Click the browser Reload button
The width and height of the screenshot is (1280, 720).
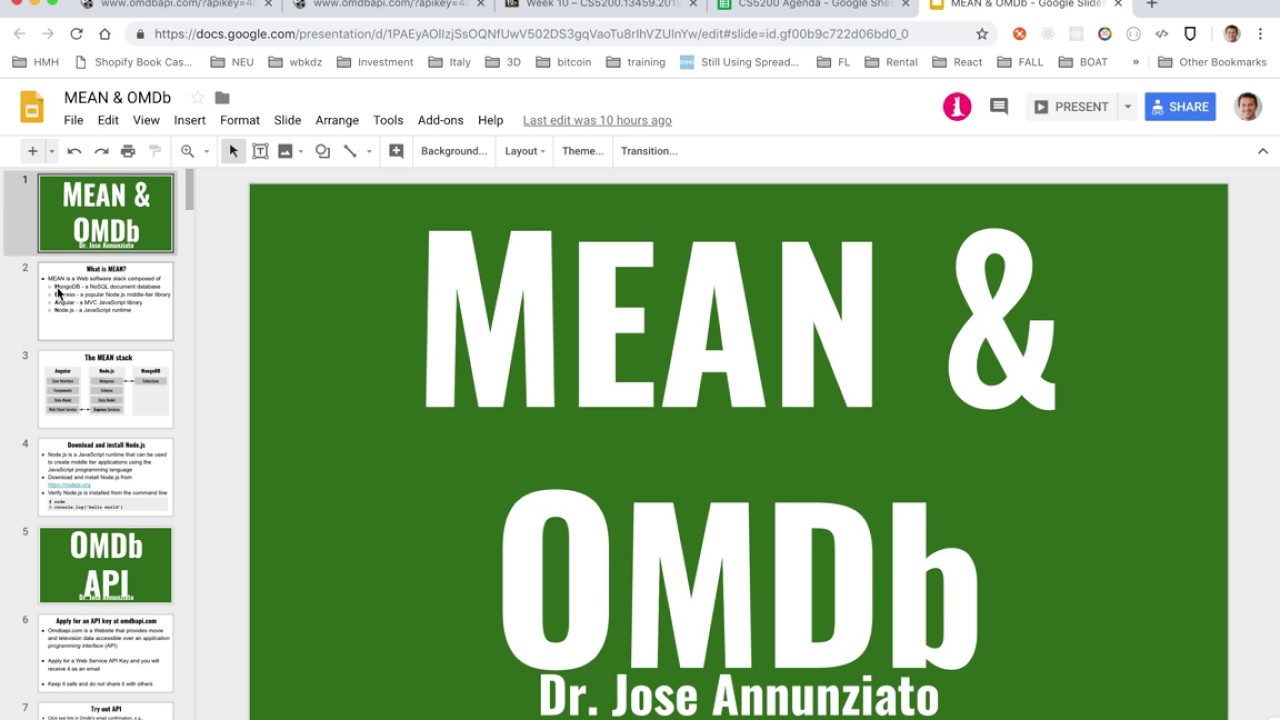[76, 34]
